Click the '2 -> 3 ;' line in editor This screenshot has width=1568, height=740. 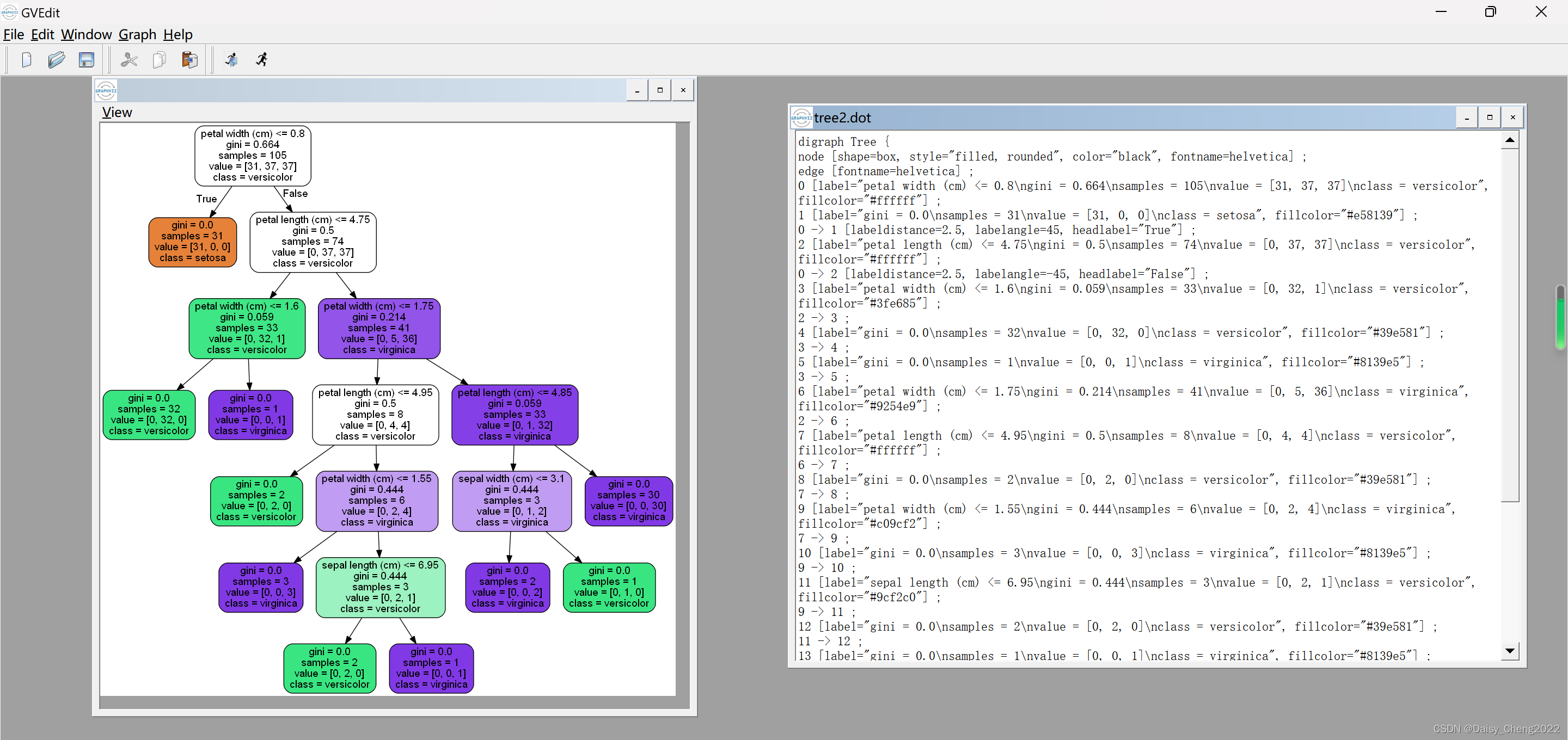823,318
